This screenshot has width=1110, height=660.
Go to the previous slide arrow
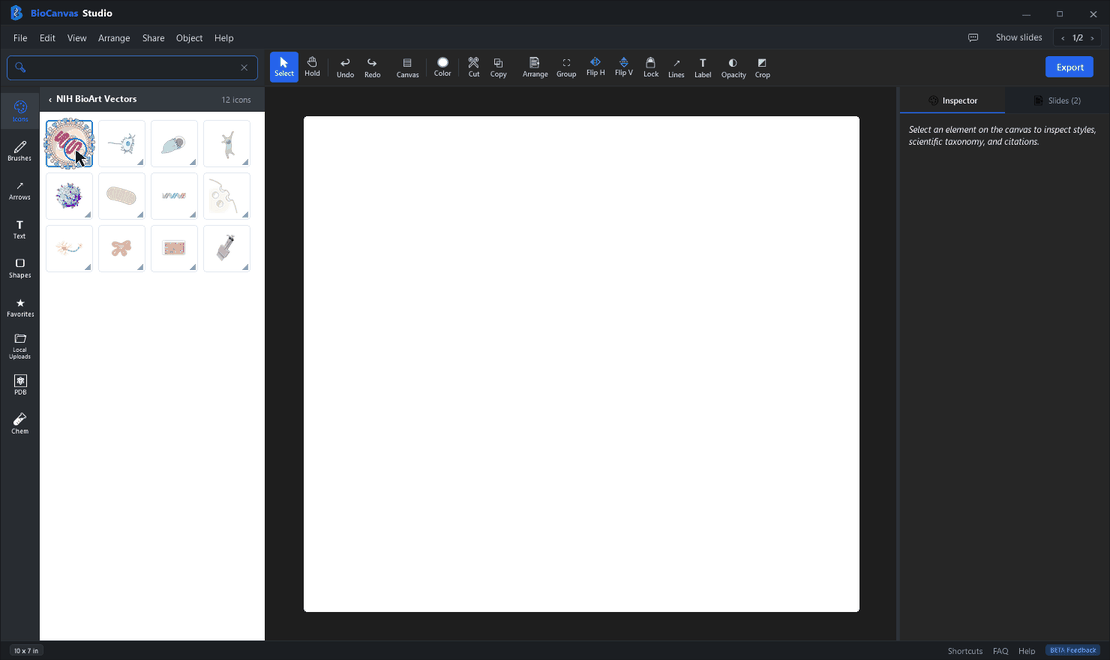tap(1063, 38)
